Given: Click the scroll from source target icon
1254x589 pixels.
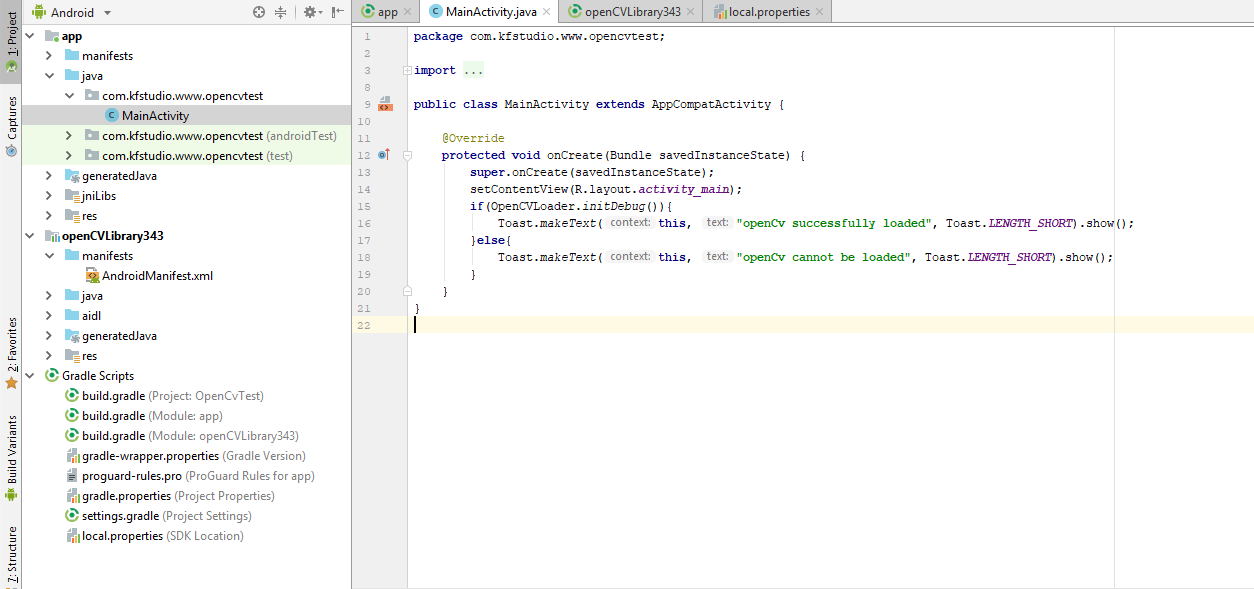Looking at the screenshot, I should [259, 12].
